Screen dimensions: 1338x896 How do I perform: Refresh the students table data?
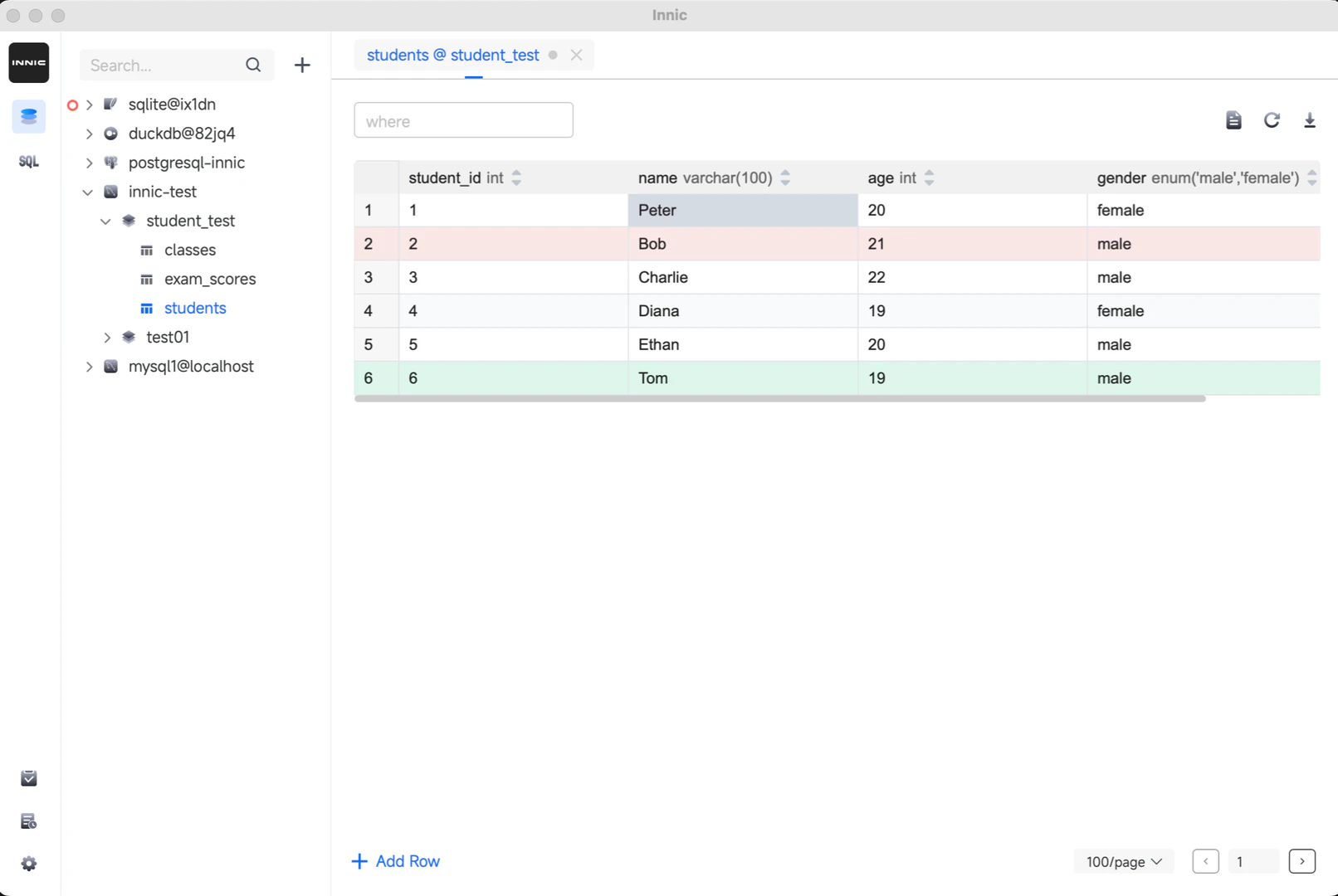tap(1272, 119)
